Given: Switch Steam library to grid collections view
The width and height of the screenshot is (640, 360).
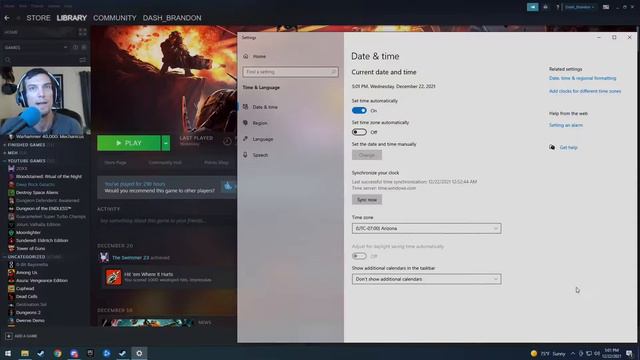Looking at the screenshot, I should pos(82,32).
